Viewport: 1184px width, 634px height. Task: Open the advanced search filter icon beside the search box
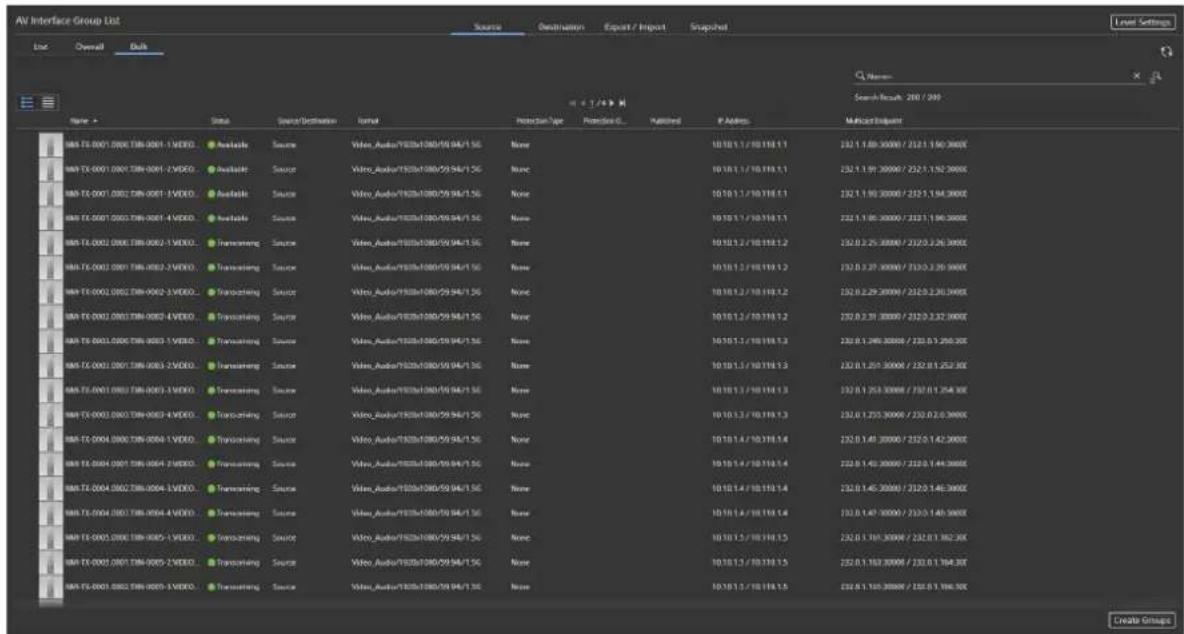click(x=1155, y=77)
